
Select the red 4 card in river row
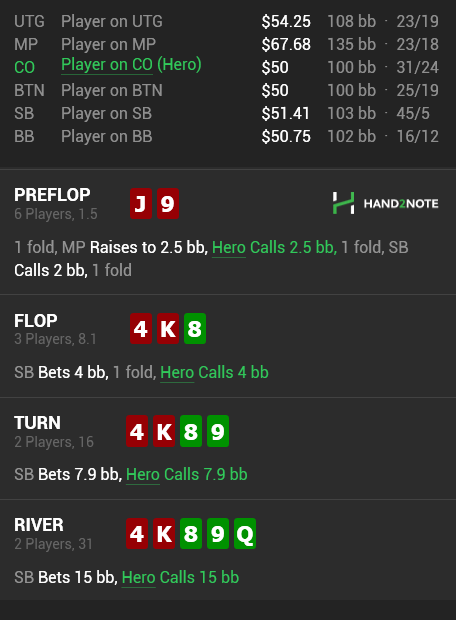(x=137, y=533)
